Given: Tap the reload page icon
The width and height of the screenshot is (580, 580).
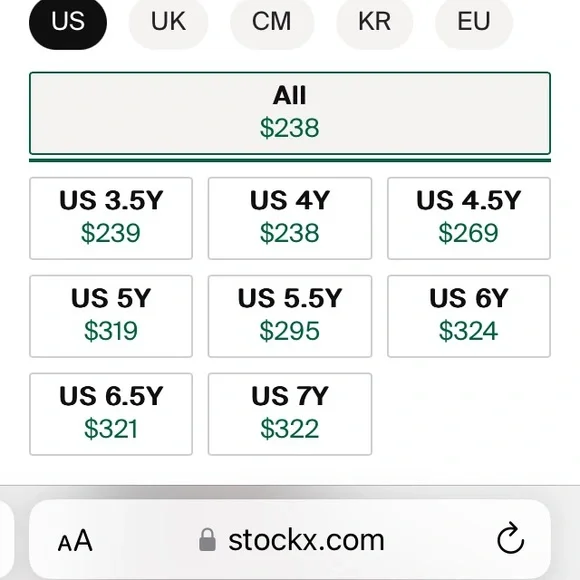Looking at the screenshot, I should click(x=510, y=538).
